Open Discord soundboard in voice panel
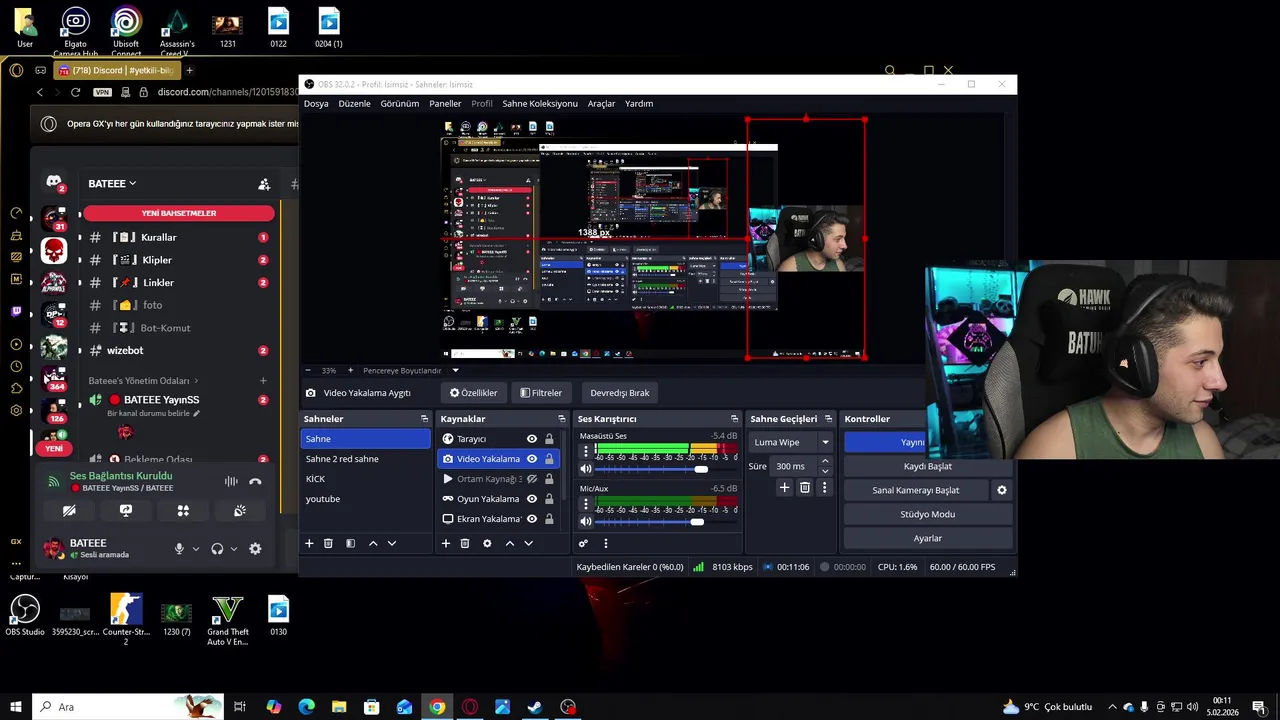This screenshot has width=1280, height=720. tap(240, 510)
